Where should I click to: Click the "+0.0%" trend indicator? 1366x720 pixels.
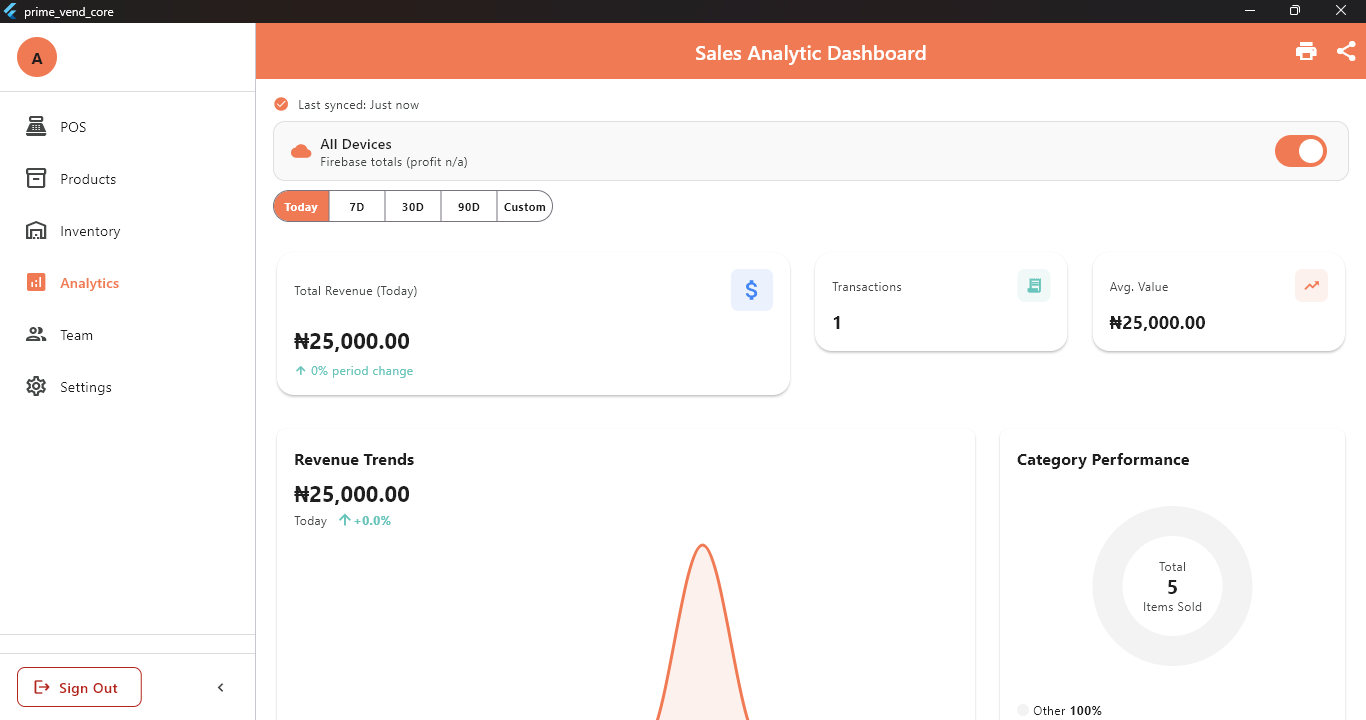[x=365, y=521]
